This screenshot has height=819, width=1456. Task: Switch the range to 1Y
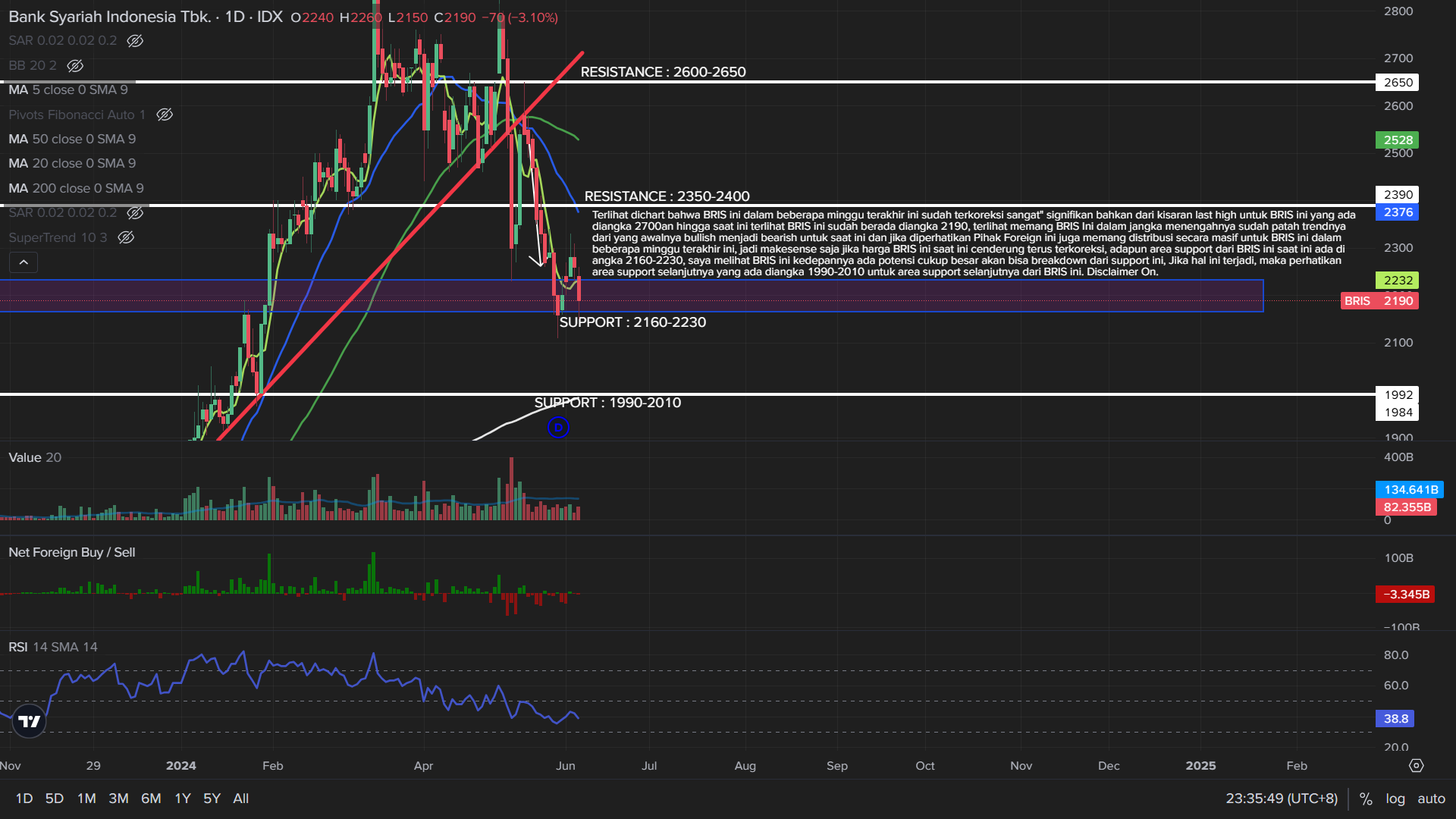[183, 799]
